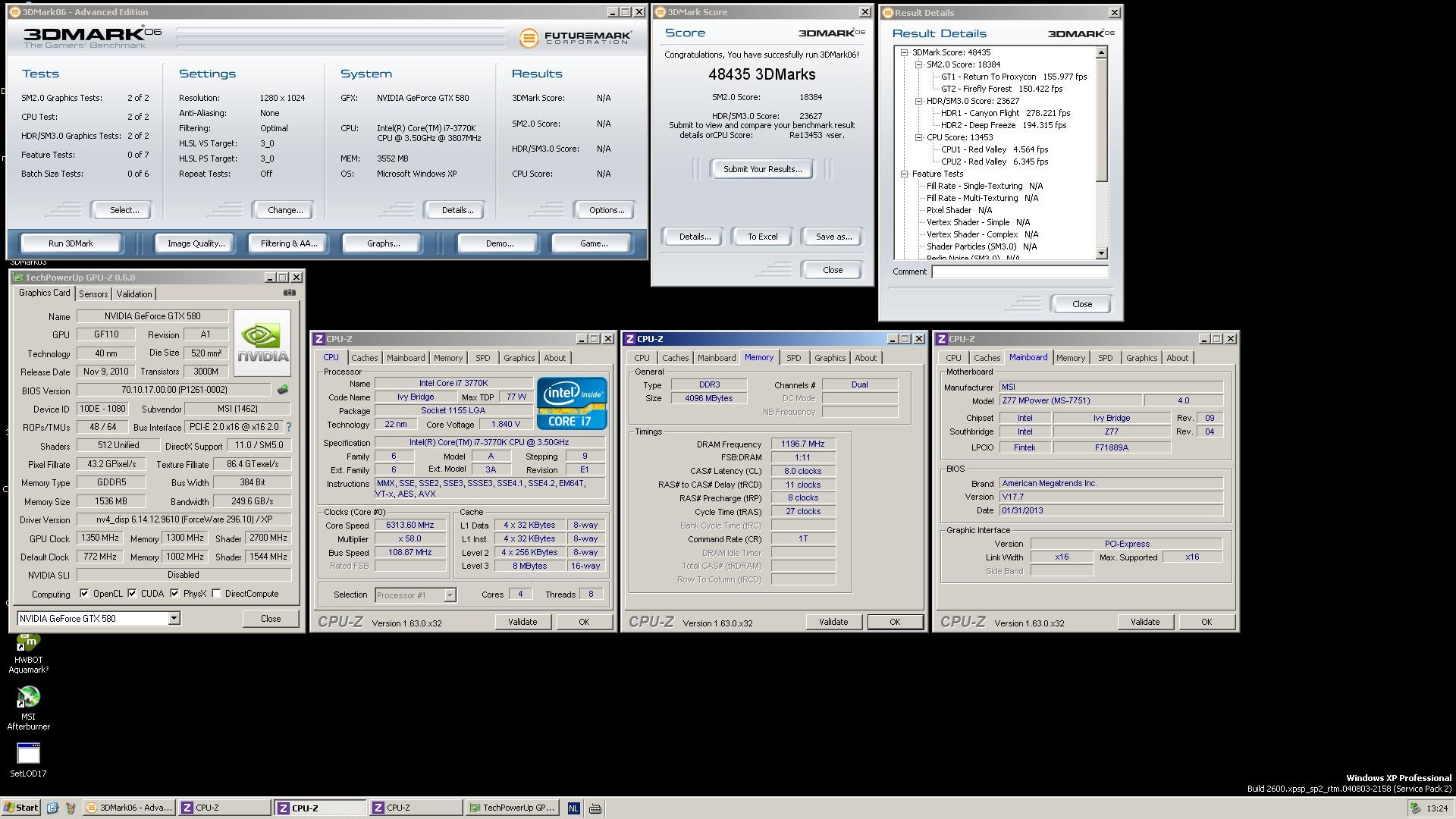The height and width of the screenshot is (819, 1456).
Task: Select the MSI Afterburner desktop icon
Action: 28,708
